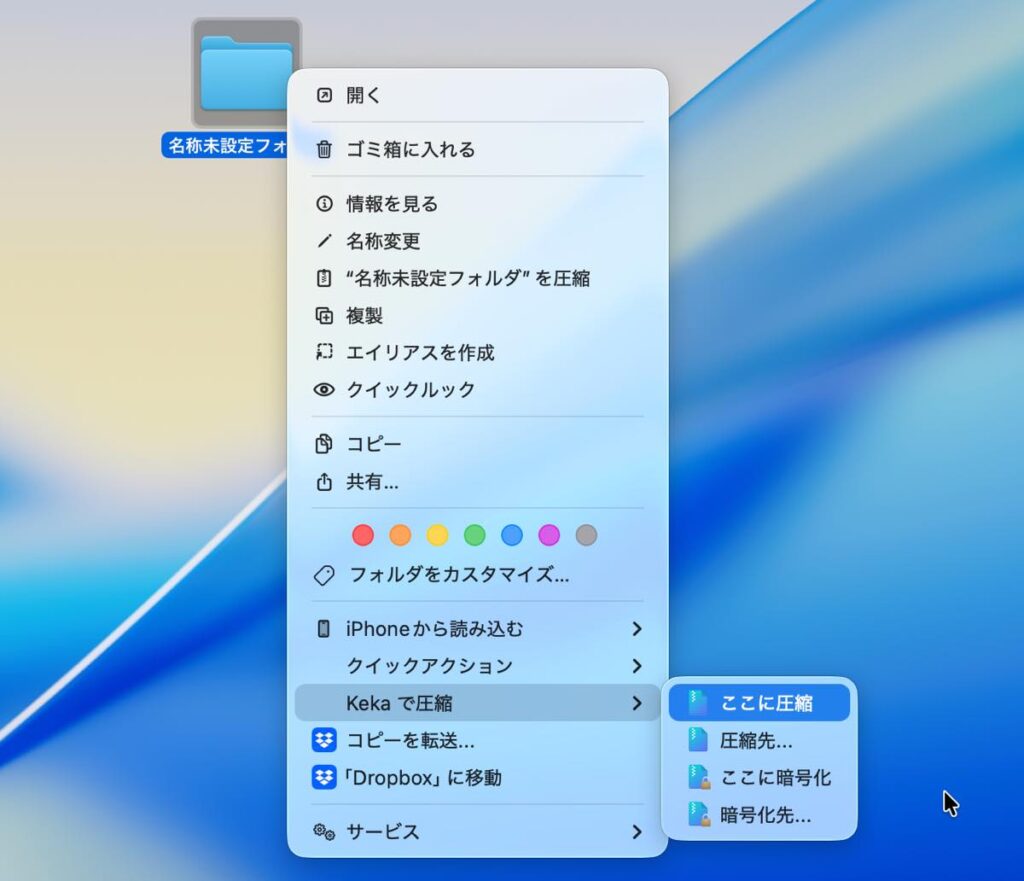Viewport: 1024px width, 881px height.
Task: Apply the purple color tag
Action: [x=549, y=536]
